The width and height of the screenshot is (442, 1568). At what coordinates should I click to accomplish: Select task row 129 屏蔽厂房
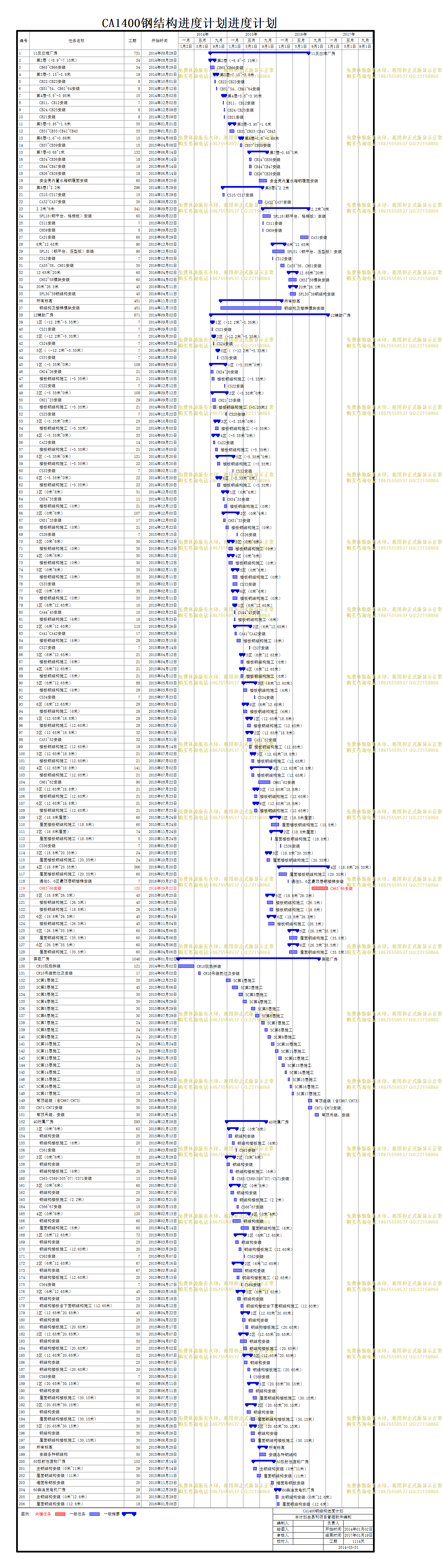pyautogui.click(x=97, y=959)
